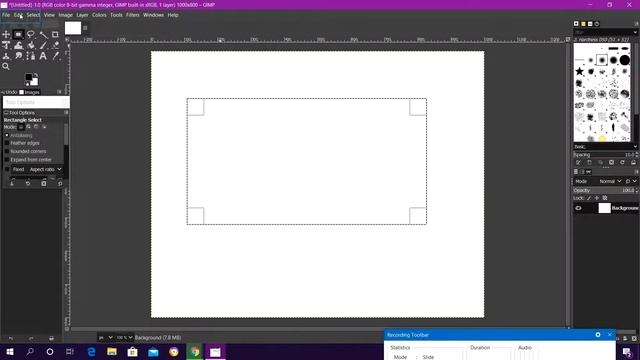The height and width of the screenshot is (360, 640).
Task: Set selection mode to Add
Action: point(29,127)
